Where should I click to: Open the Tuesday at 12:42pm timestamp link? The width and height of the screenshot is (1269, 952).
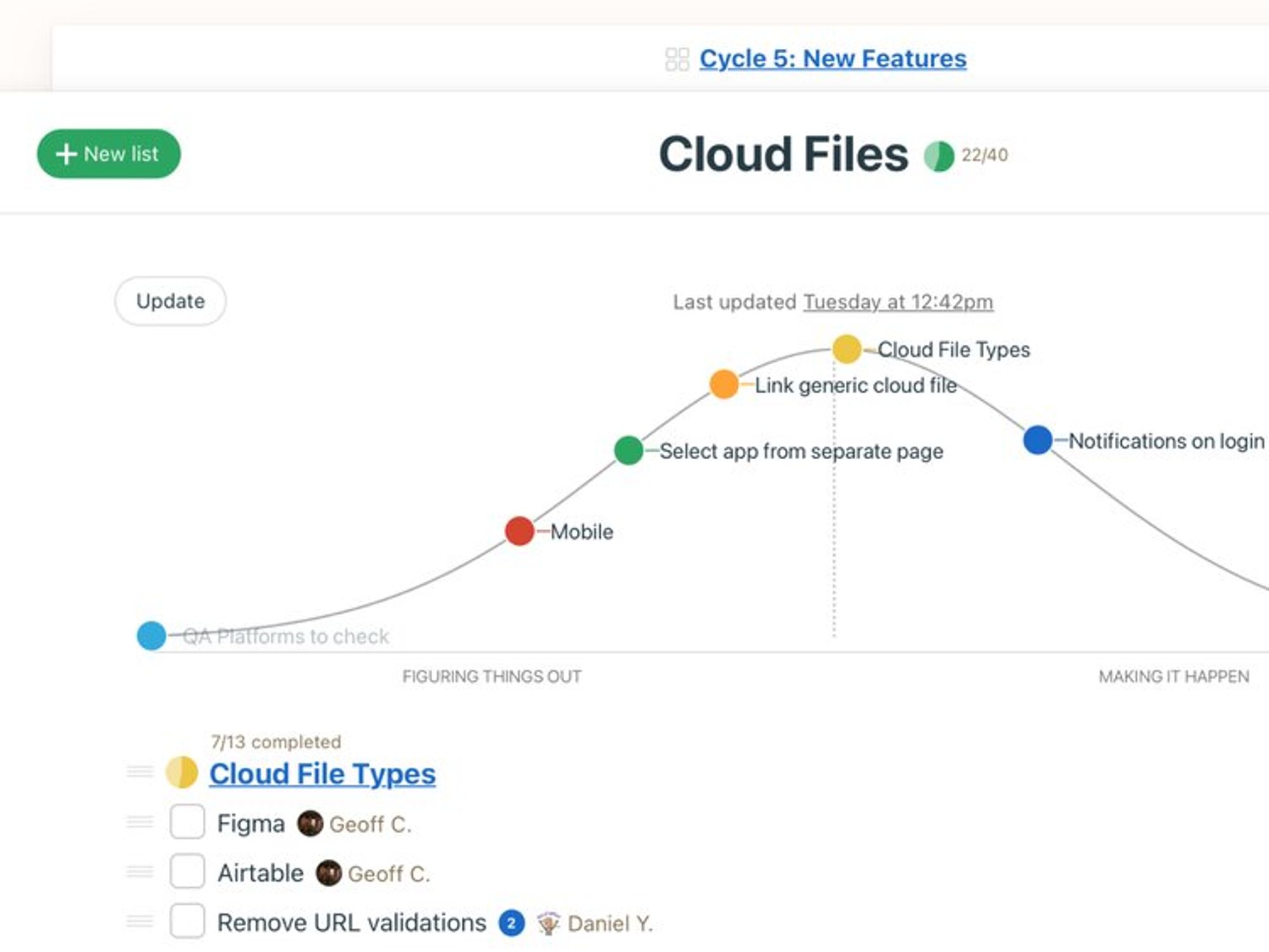pyautogui.click(x=898, y=302)
